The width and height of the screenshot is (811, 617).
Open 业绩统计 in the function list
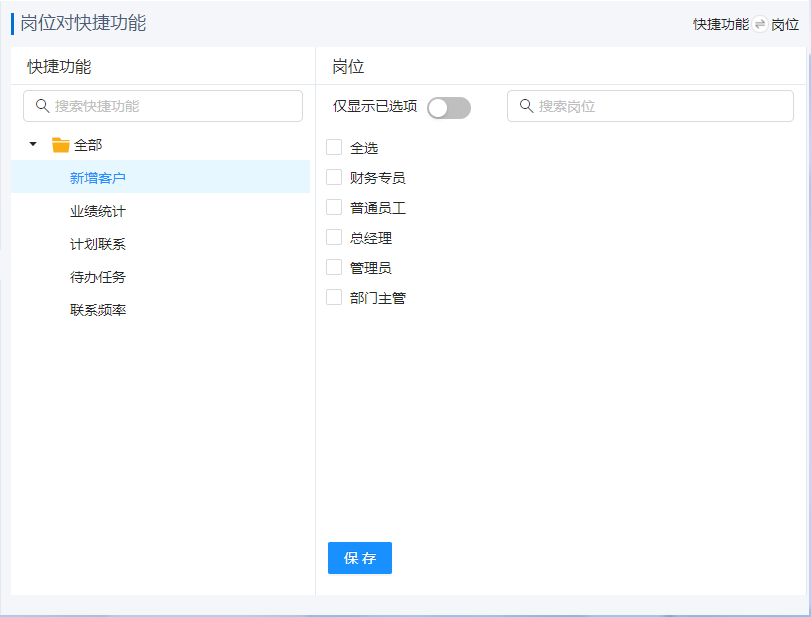click(x=98, y=211)
